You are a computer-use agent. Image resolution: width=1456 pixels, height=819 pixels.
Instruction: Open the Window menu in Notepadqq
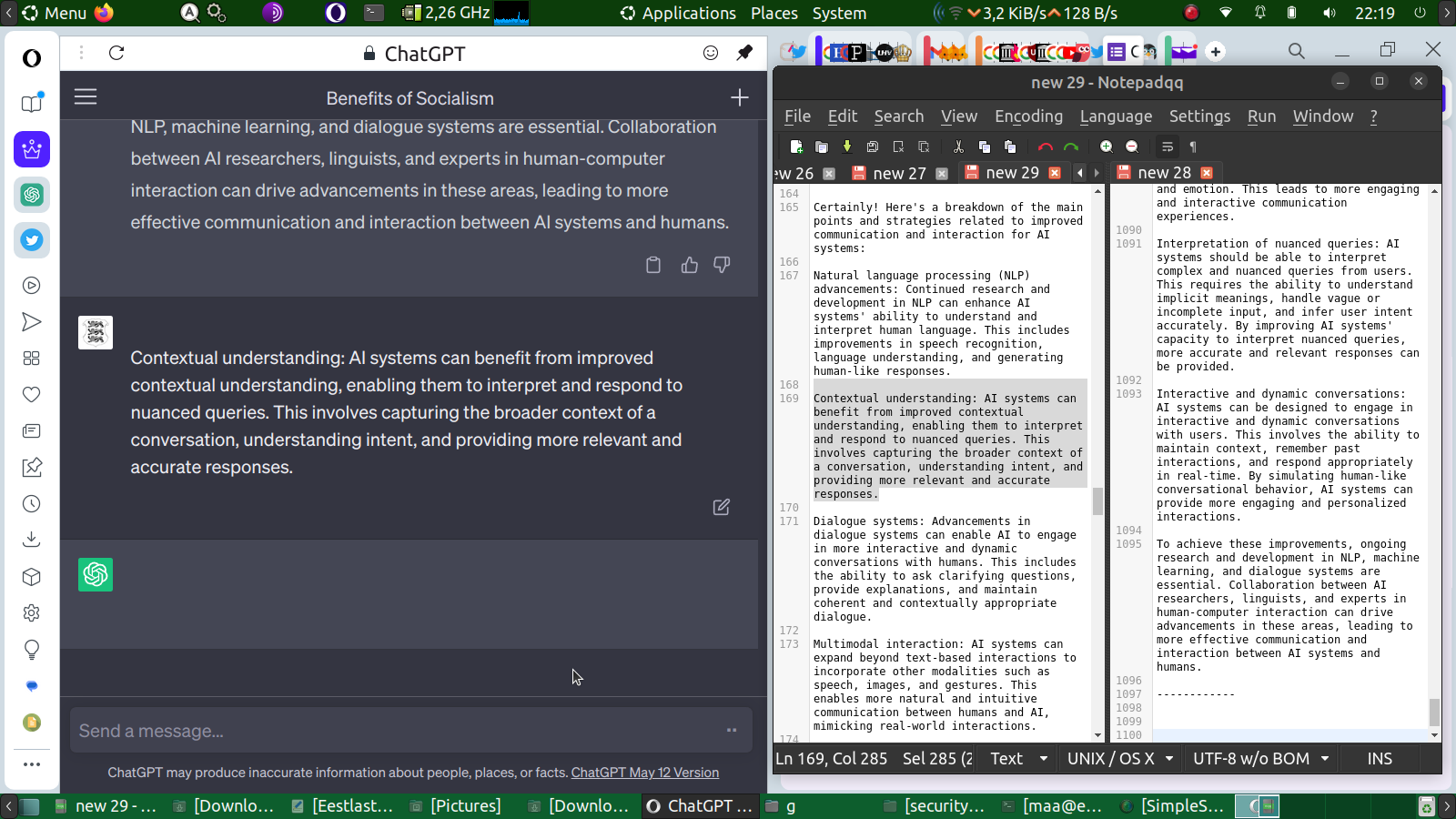1323,116
